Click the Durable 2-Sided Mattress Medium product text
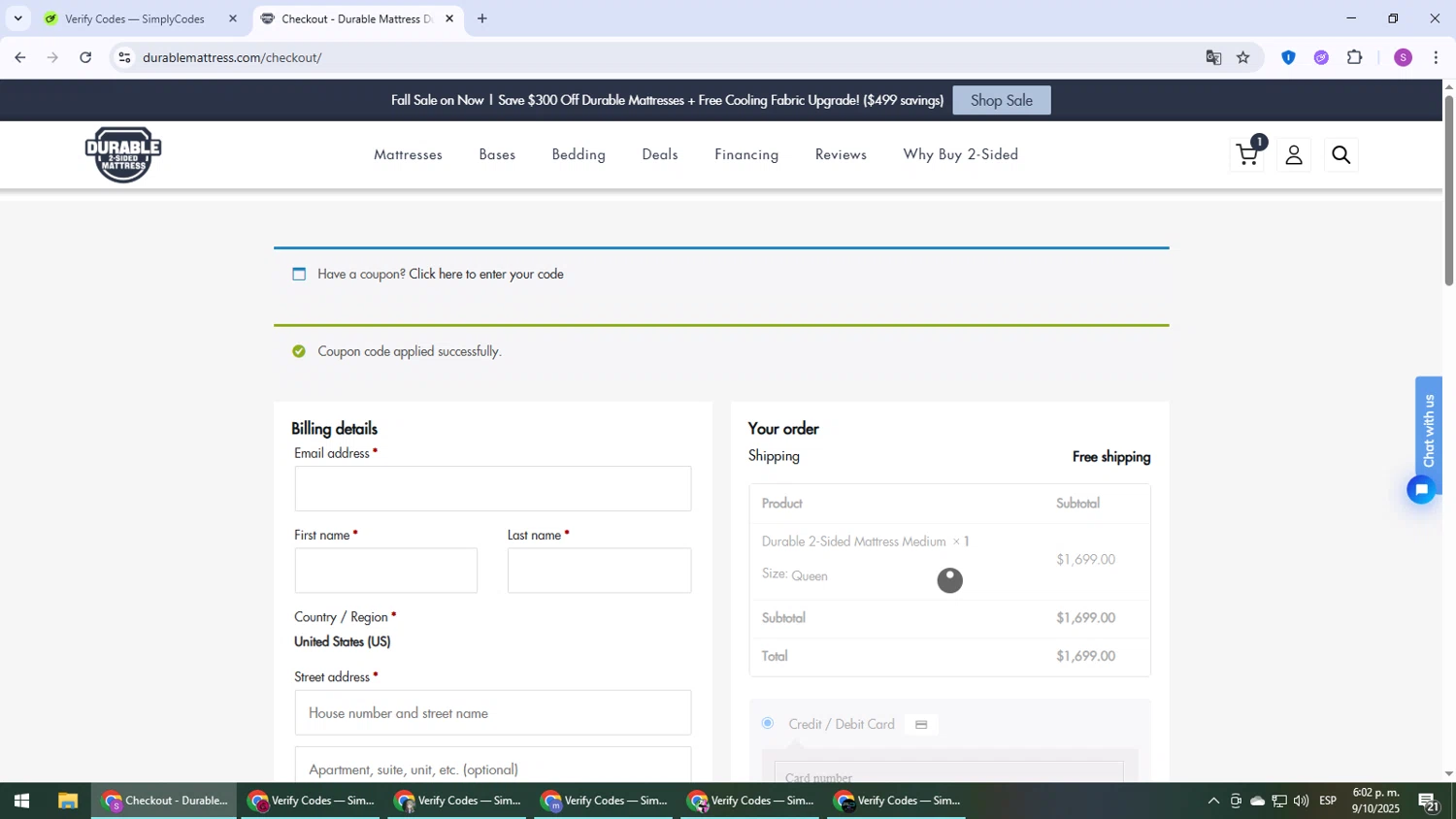The height and width of the screenshot is (819, 1456). (853, 541)
